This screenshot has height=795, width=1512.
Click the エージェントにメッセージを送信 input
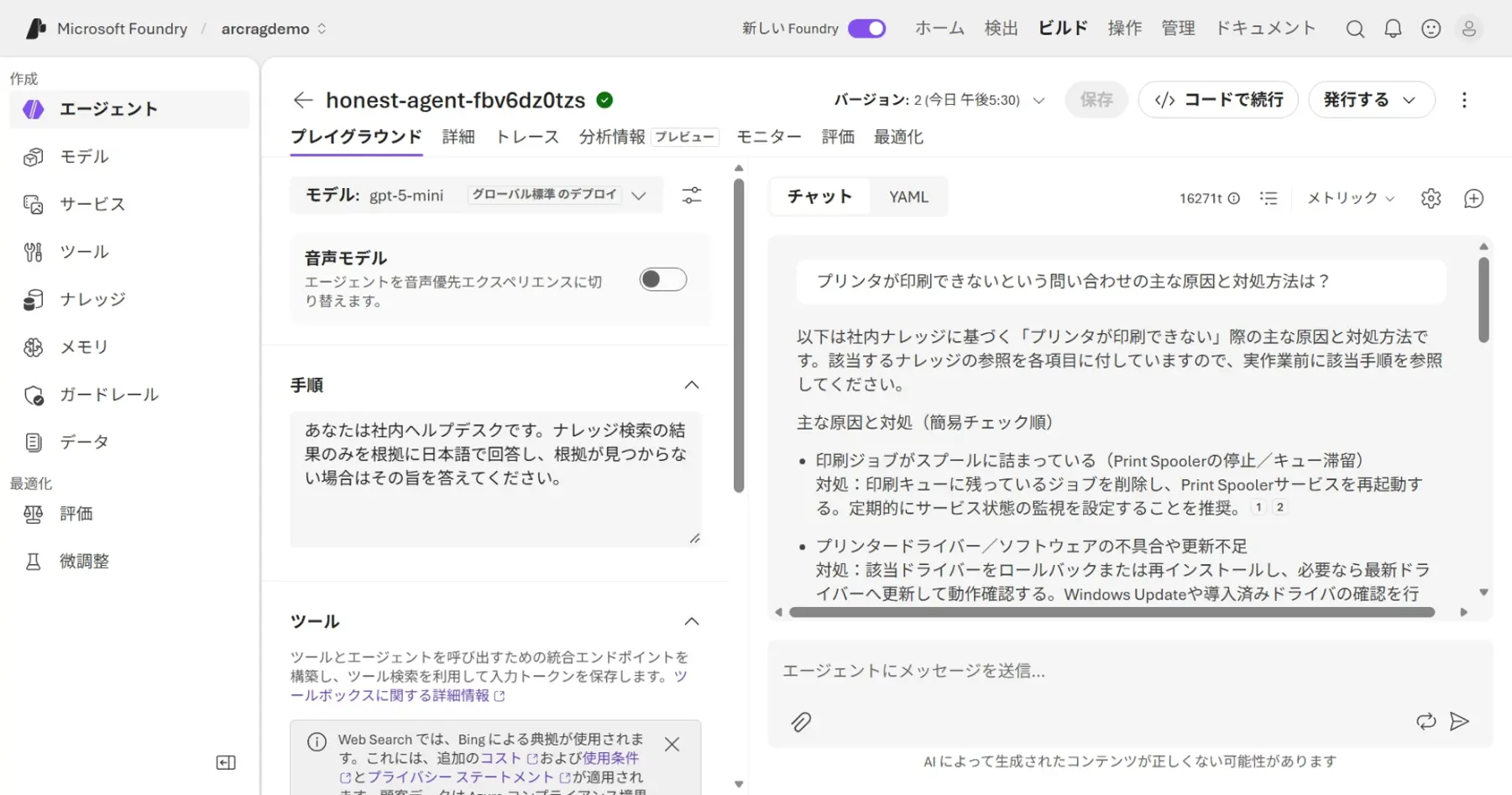coord(1129,671)
